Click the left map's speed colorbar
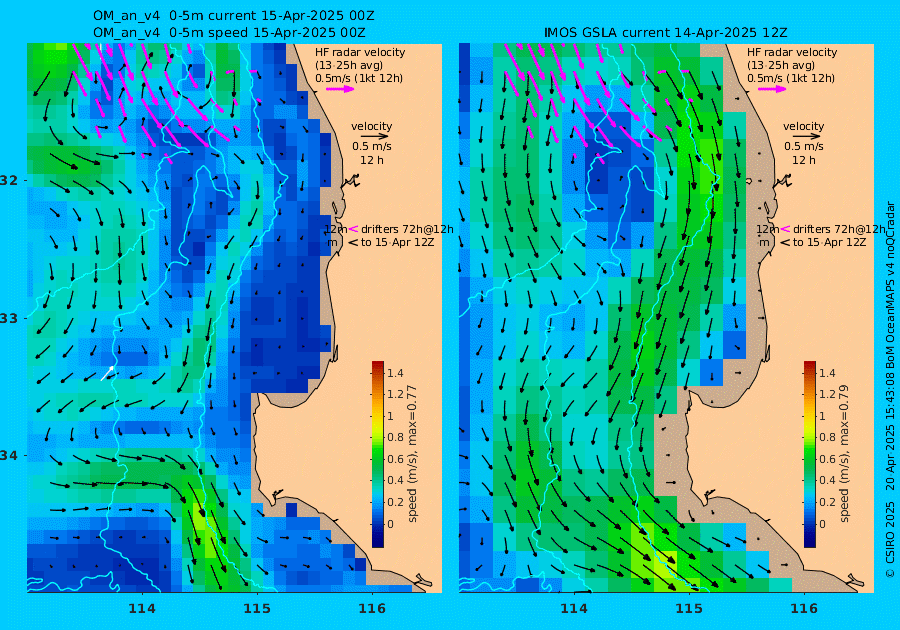The width and height of the screenshot is (900, 630). click(378, 454)
